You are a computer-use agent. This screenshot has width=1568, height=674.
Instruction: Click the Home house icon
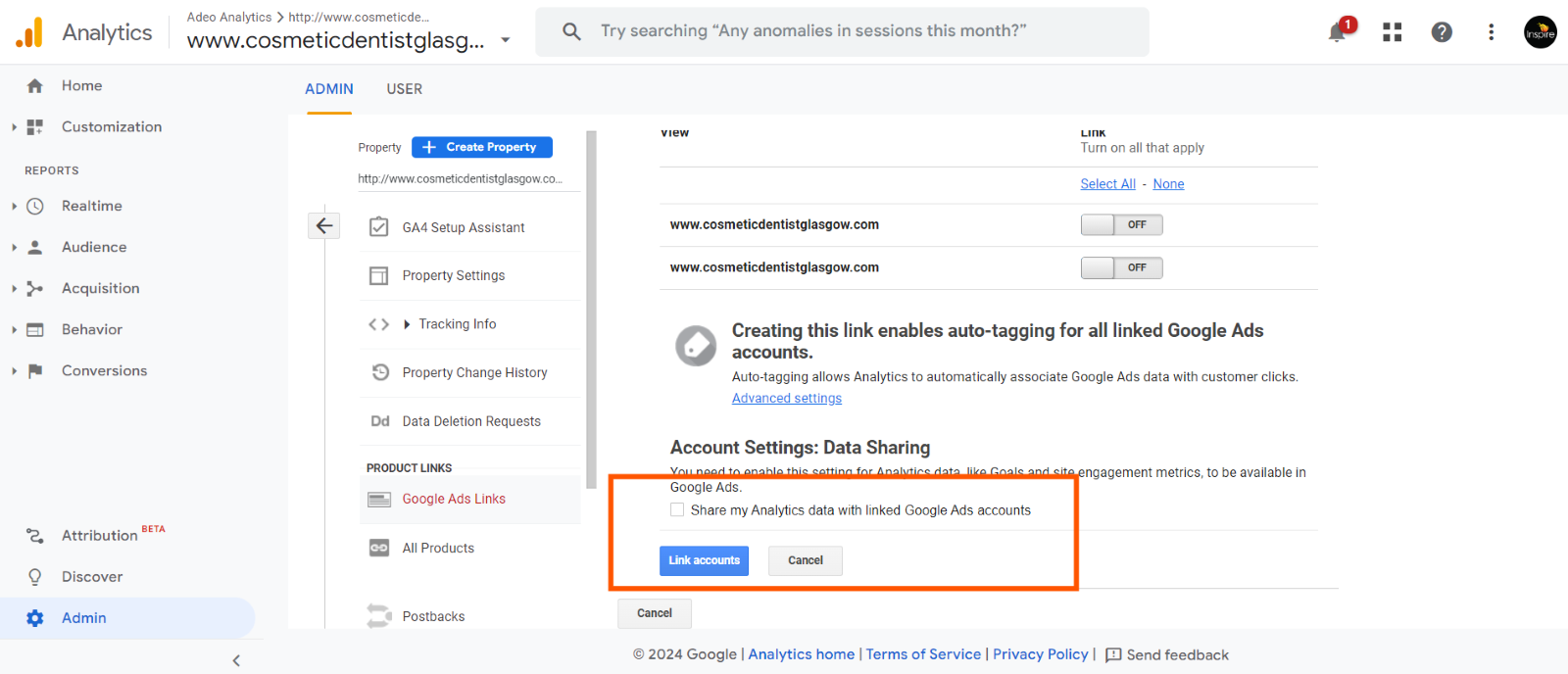[x=35, y=86]
